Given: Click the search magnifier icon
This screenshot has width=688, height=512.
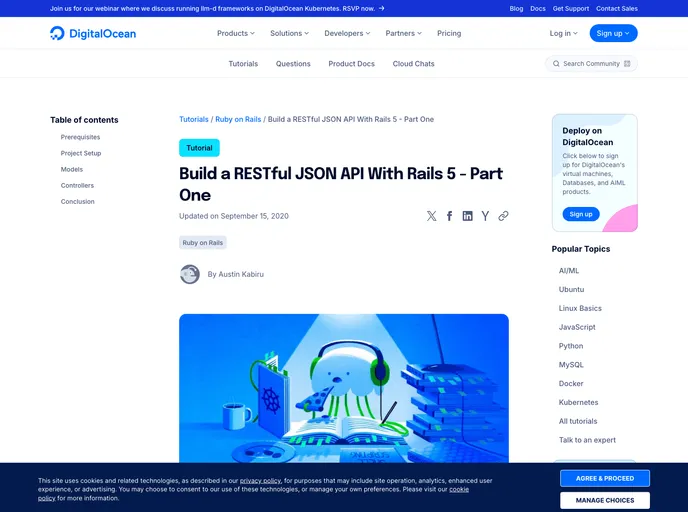Looking at the screenshot, I should 556,64.
